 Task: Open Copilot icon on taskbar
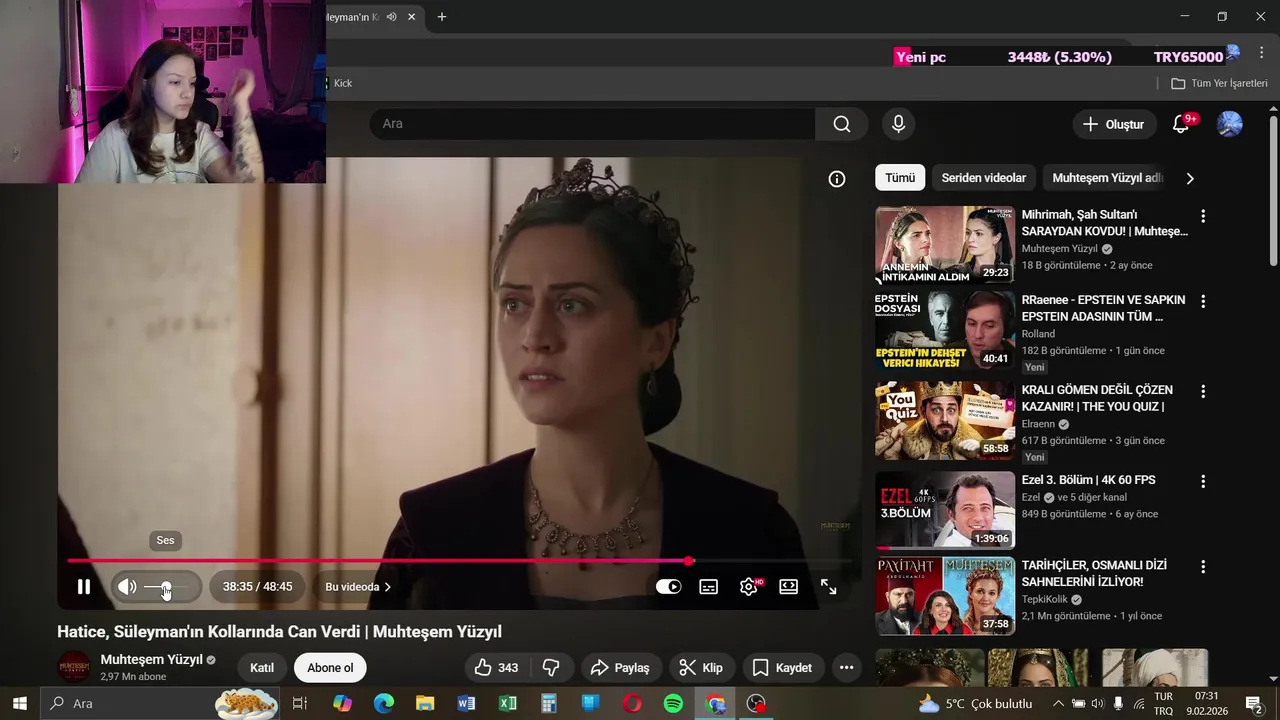(x=343, y=703)
